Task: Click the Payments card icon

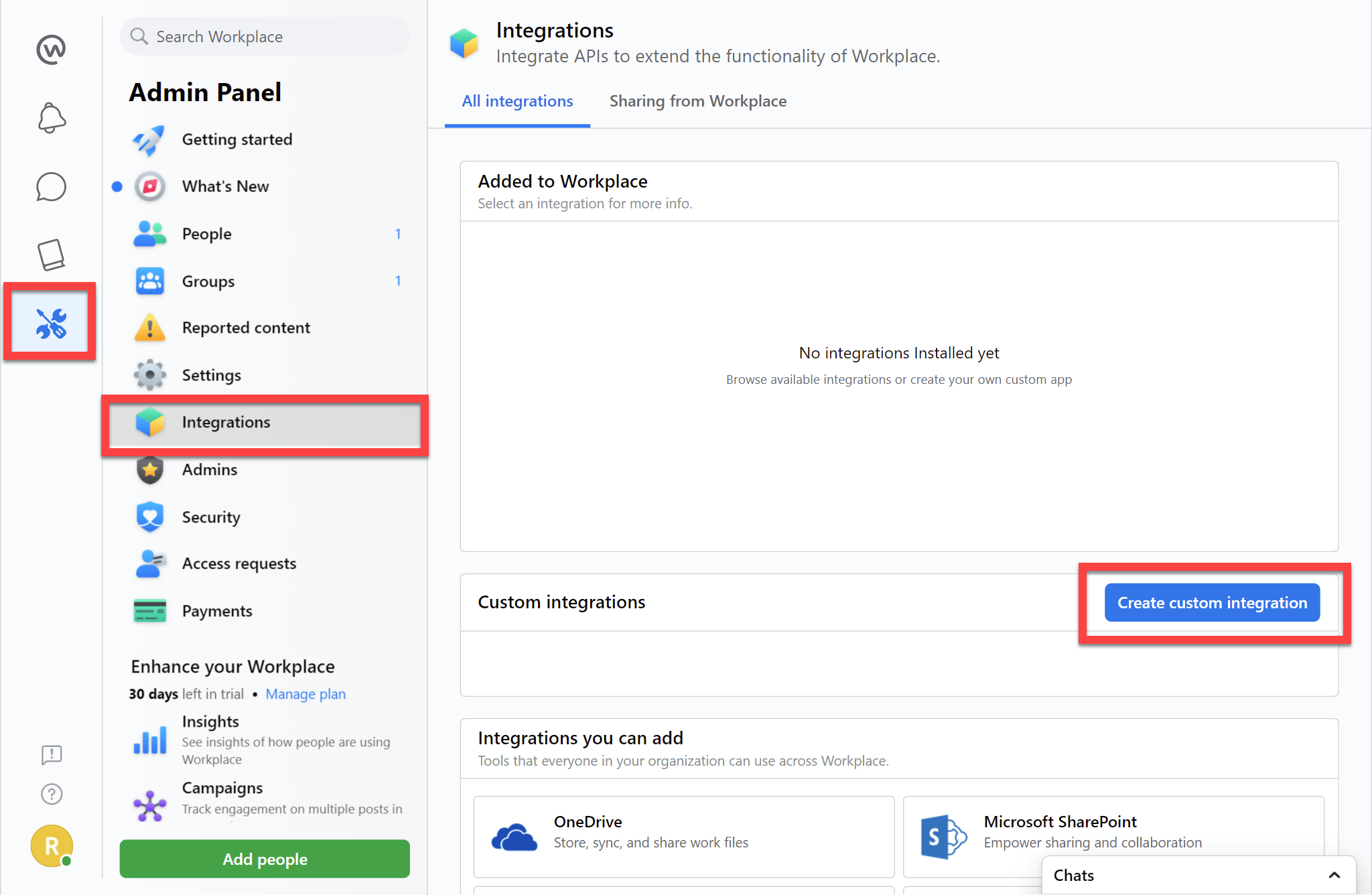Action: (150, 611)
